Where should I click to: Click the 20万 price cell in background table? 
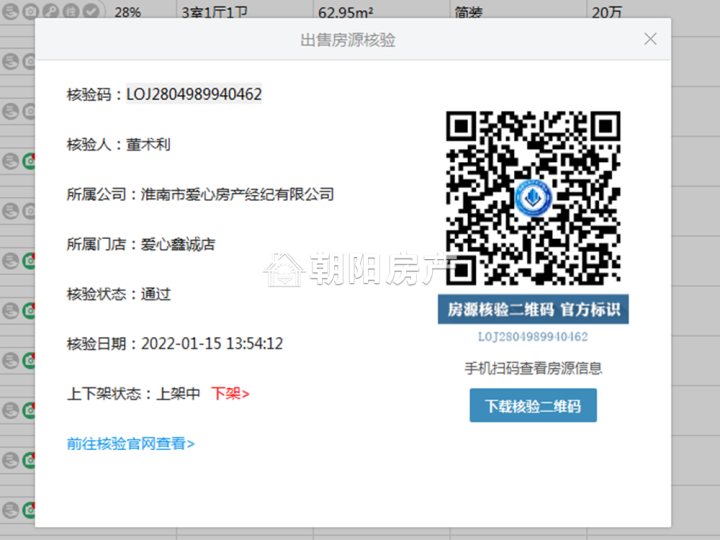pyautogui.click(x=607, y=12)
